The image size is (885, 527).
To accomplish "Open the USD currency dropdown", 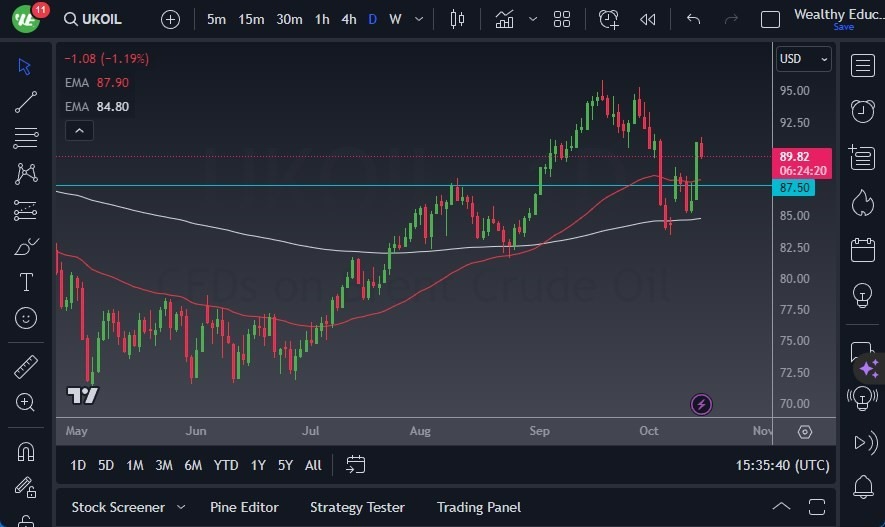I will [803, 59].
